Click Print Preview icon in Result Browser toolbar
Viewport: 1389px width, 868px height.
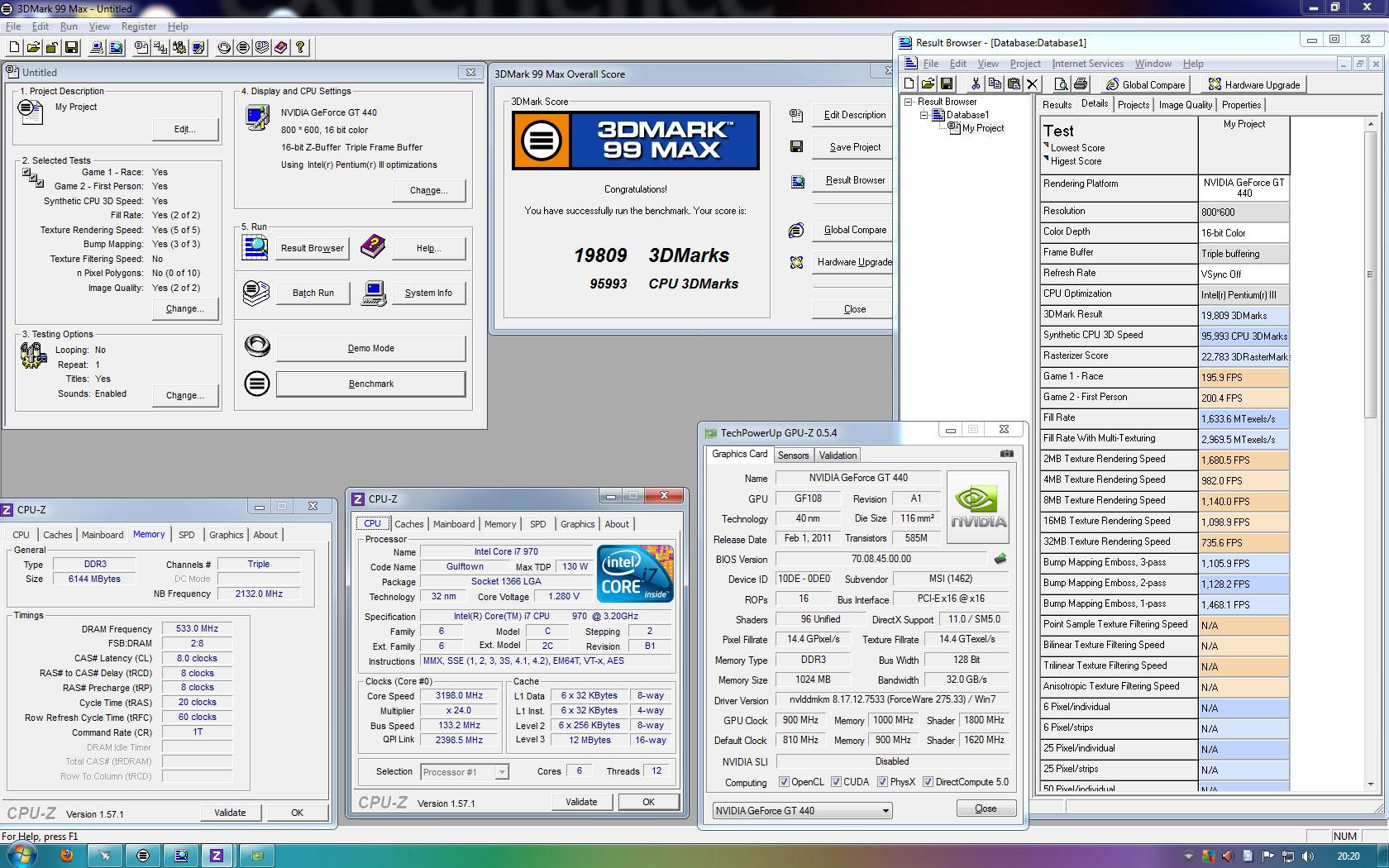point(1062,83)
